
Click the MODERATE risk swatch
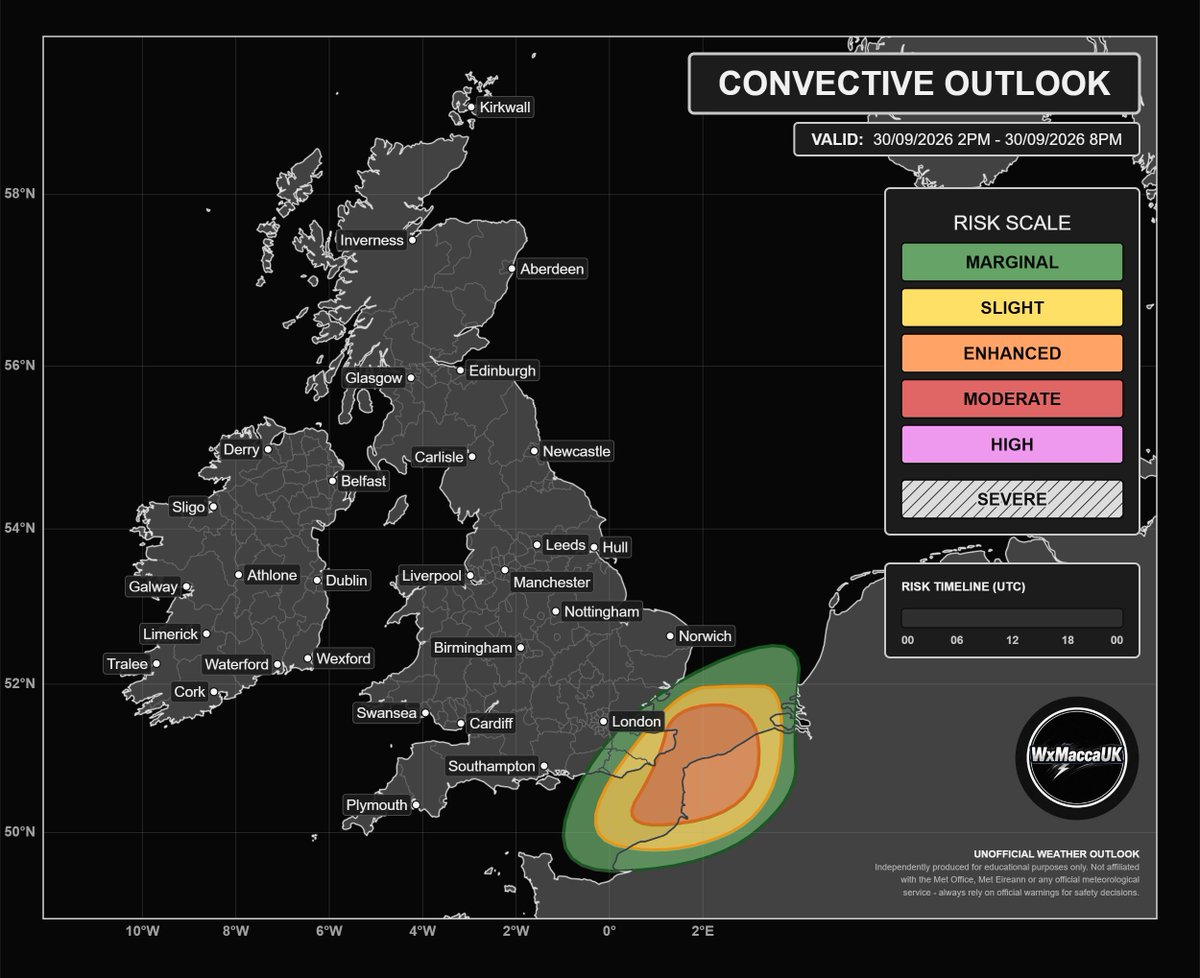pos(1012,399)
